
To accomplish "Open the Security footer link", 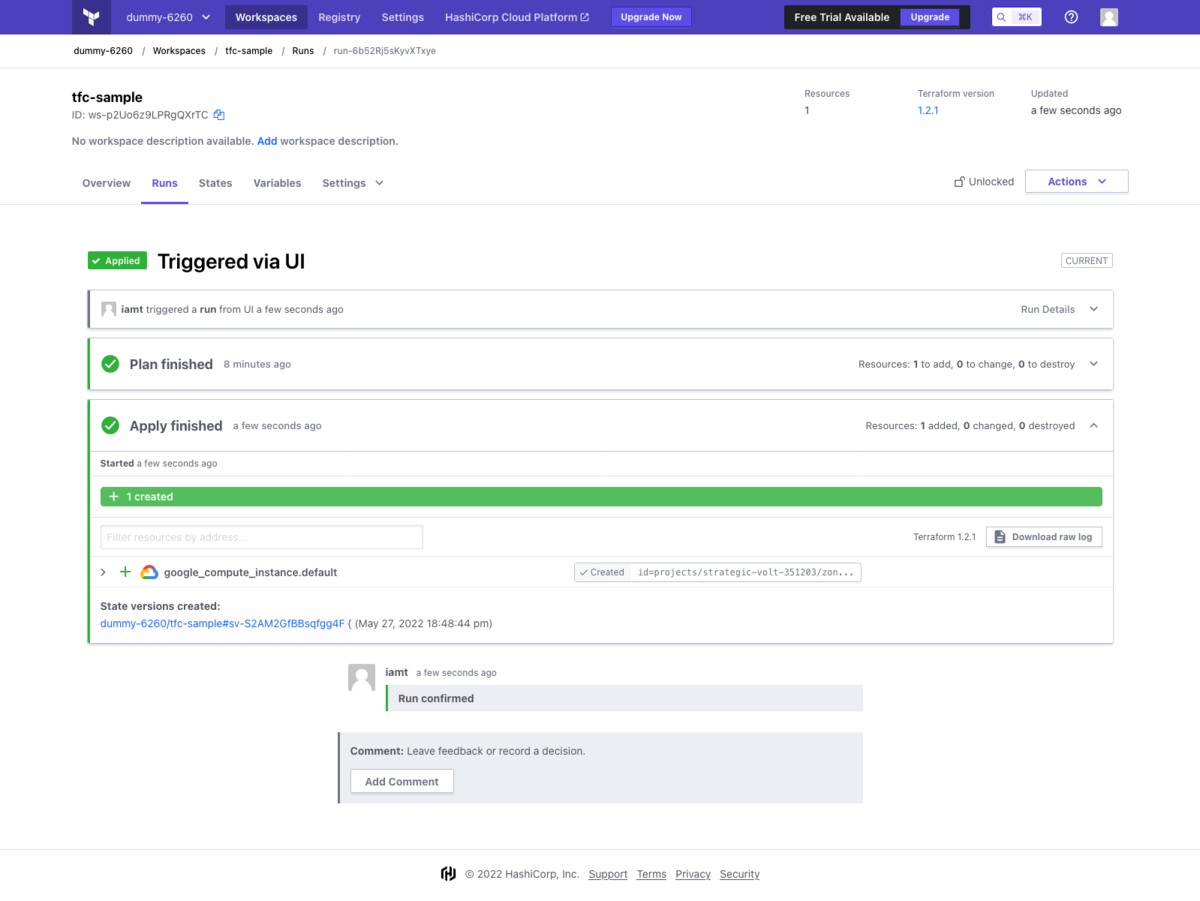I will pos(740,874).
